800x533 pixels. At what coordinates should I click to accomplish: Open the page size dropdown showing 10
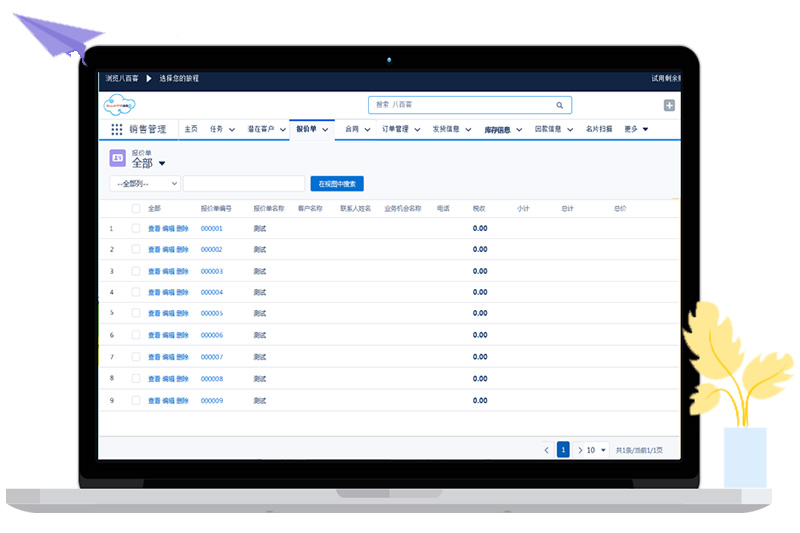point(596,450)
